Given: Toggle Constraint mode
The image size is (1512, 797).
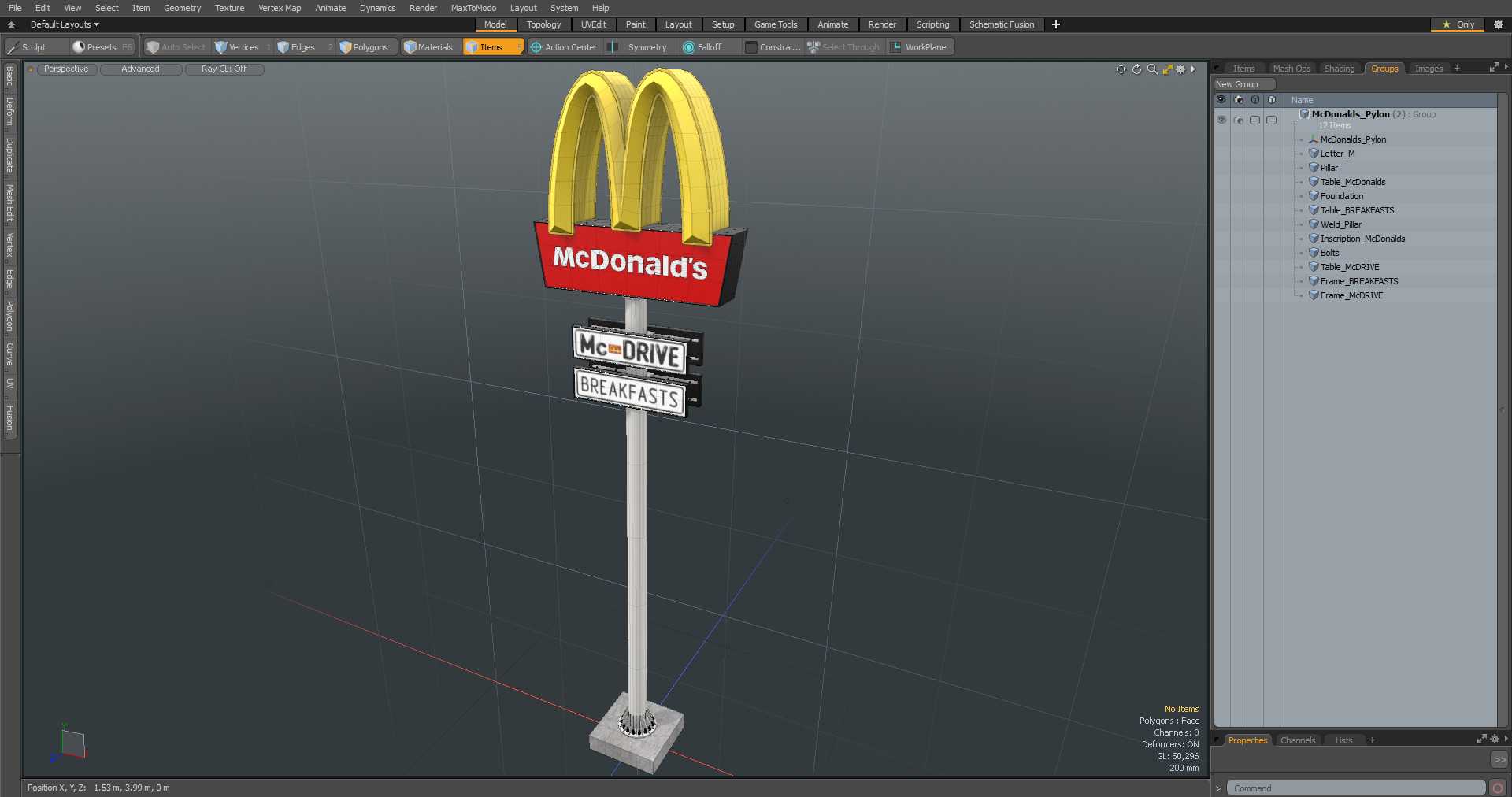Looking at the screenshot, I should (x=773, y=47).
